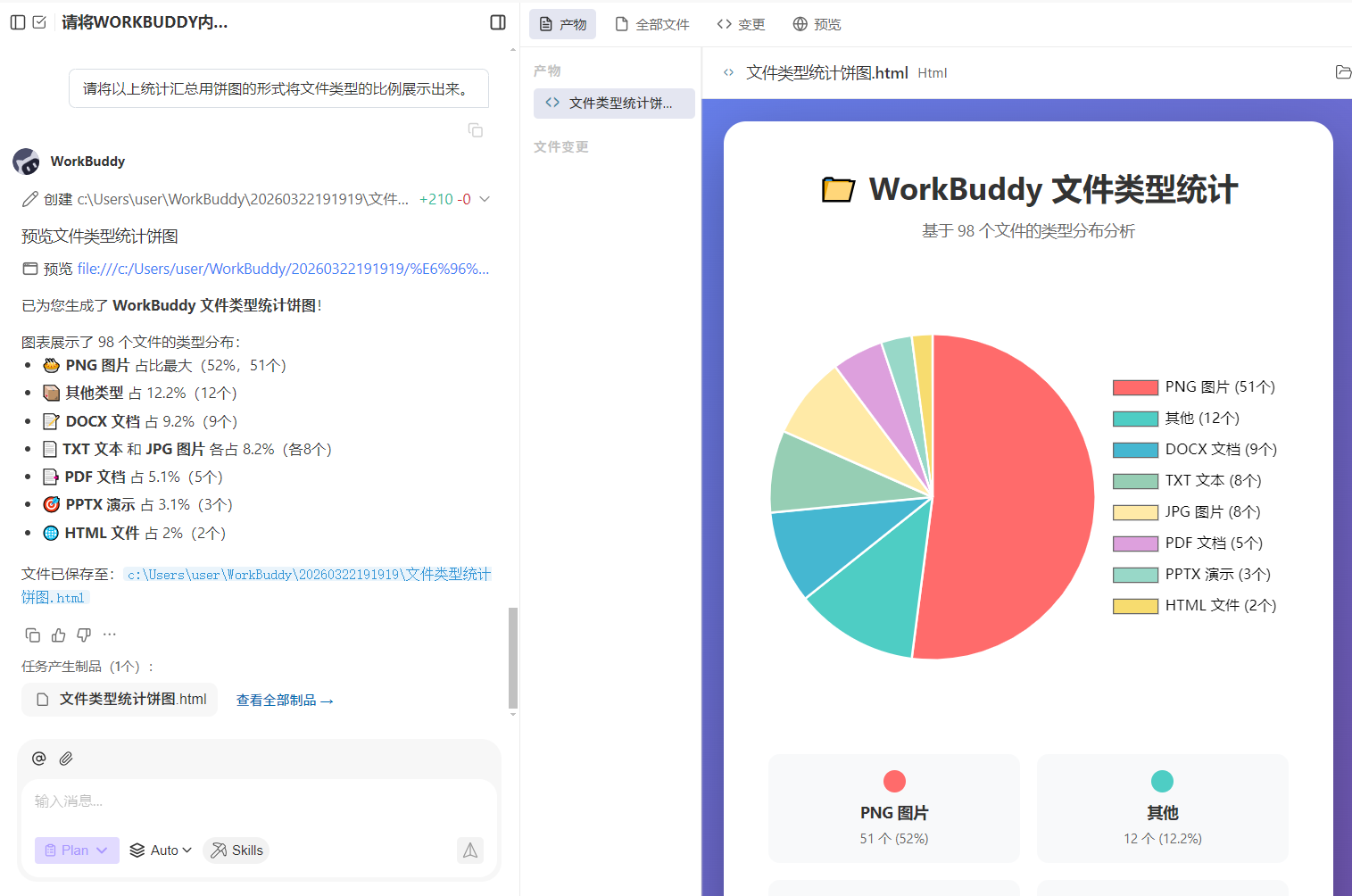This screenshot has height=896, width=1352.
Task: Open the Plan mode dropdown
Action: [x=76, y=850]
